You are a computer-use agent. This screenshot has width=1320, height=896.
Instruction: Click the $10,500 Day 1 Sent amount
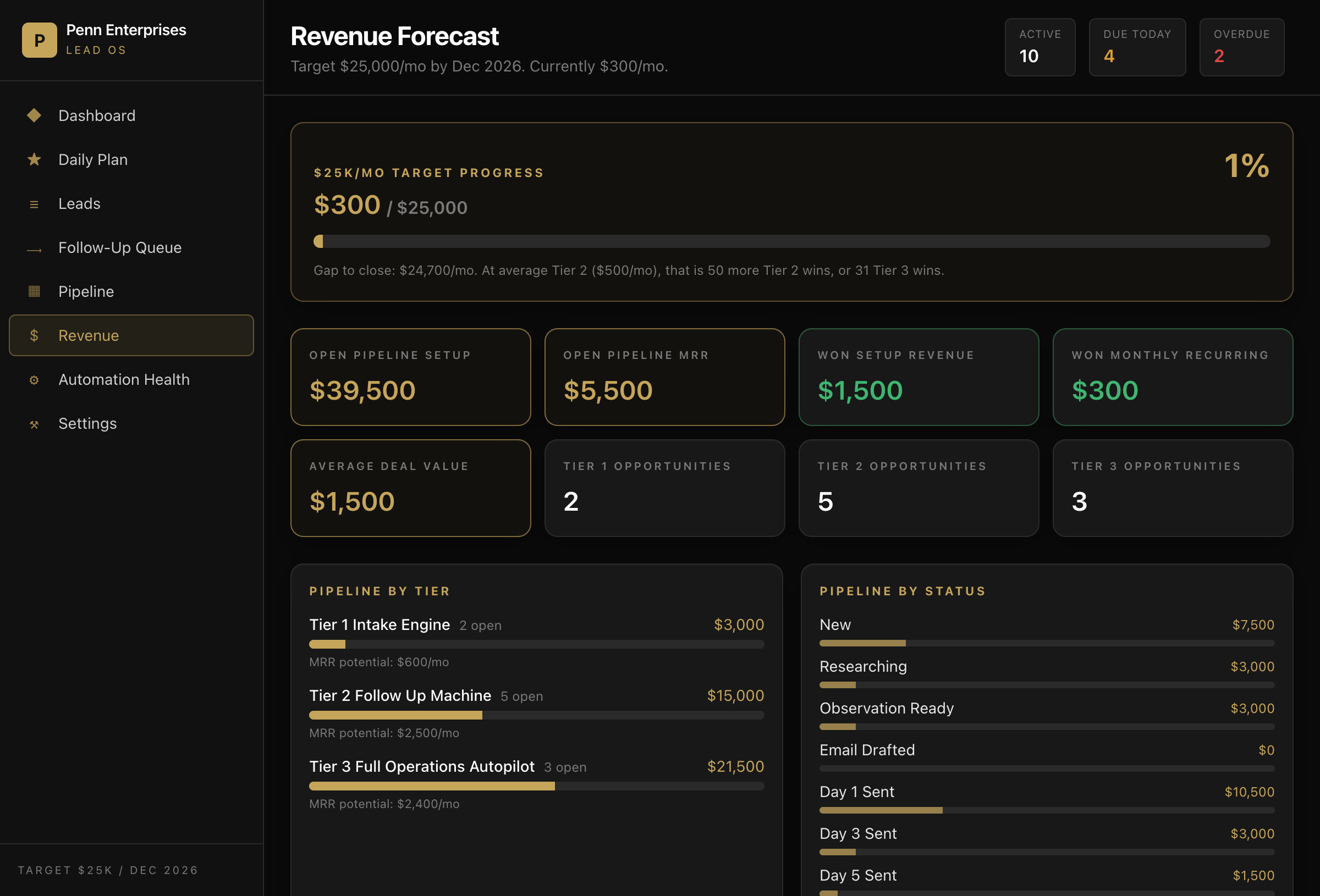1249,792
